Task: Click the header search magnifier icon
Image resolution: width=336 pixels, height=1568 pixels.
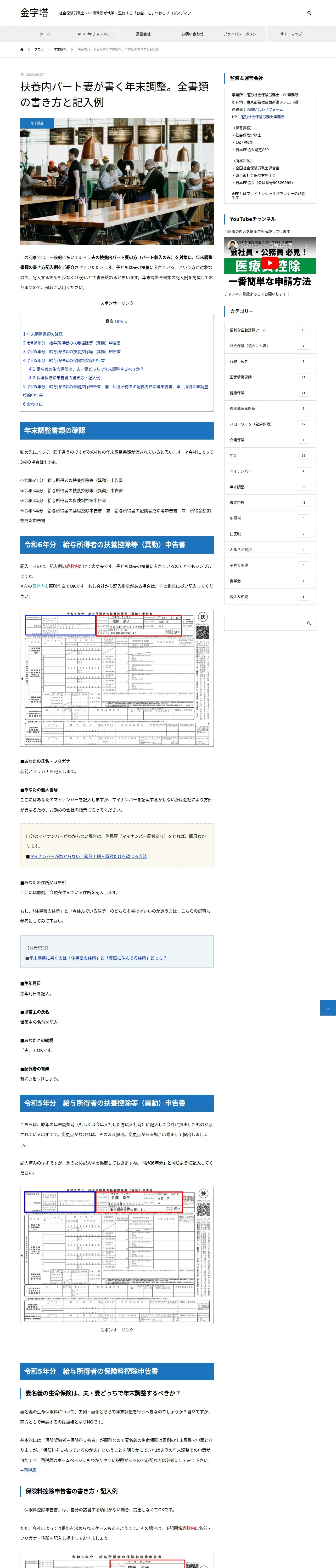Action: (x=309, y=13)
